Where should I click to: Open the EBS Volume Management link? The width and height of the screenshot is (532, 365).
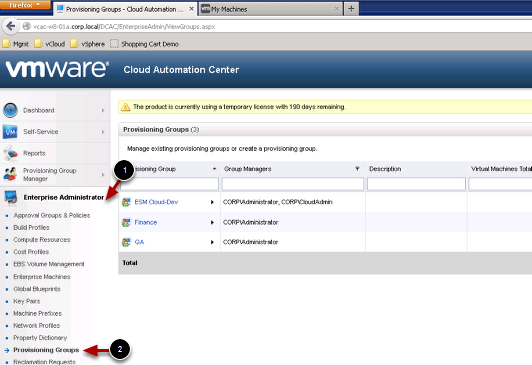tap(49, 264)
